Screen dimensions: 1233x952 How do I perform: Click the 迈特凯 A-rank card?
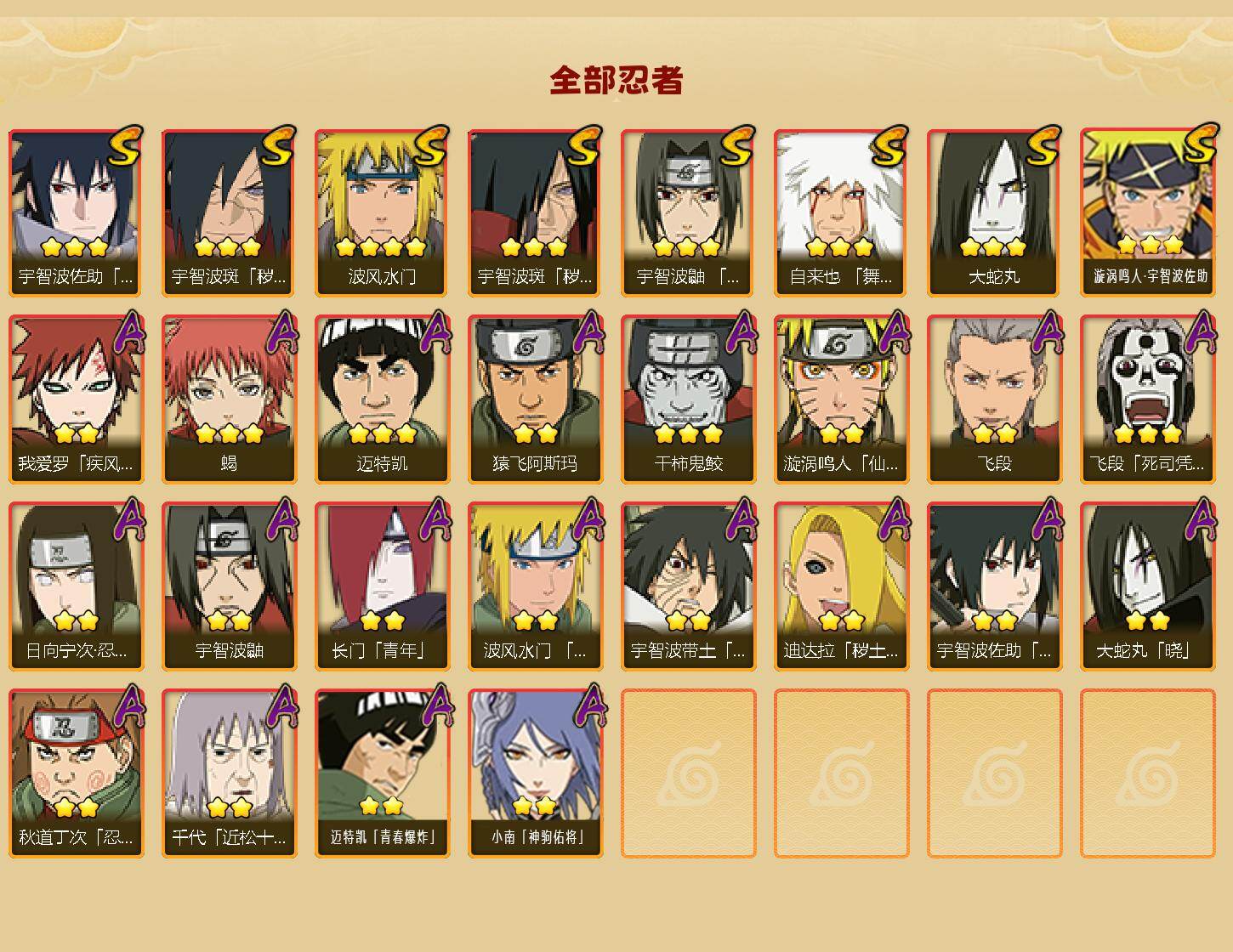coord(383,399)
